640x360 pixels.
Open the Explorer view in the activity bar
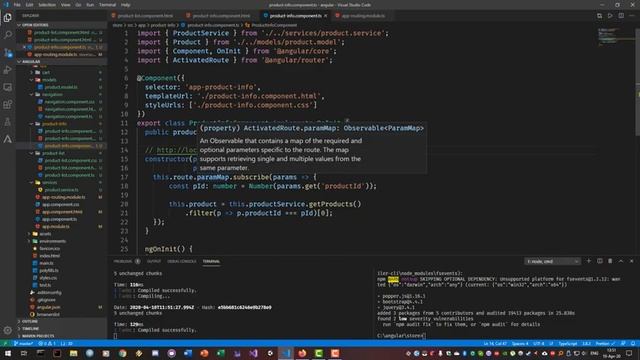[7, 18]
